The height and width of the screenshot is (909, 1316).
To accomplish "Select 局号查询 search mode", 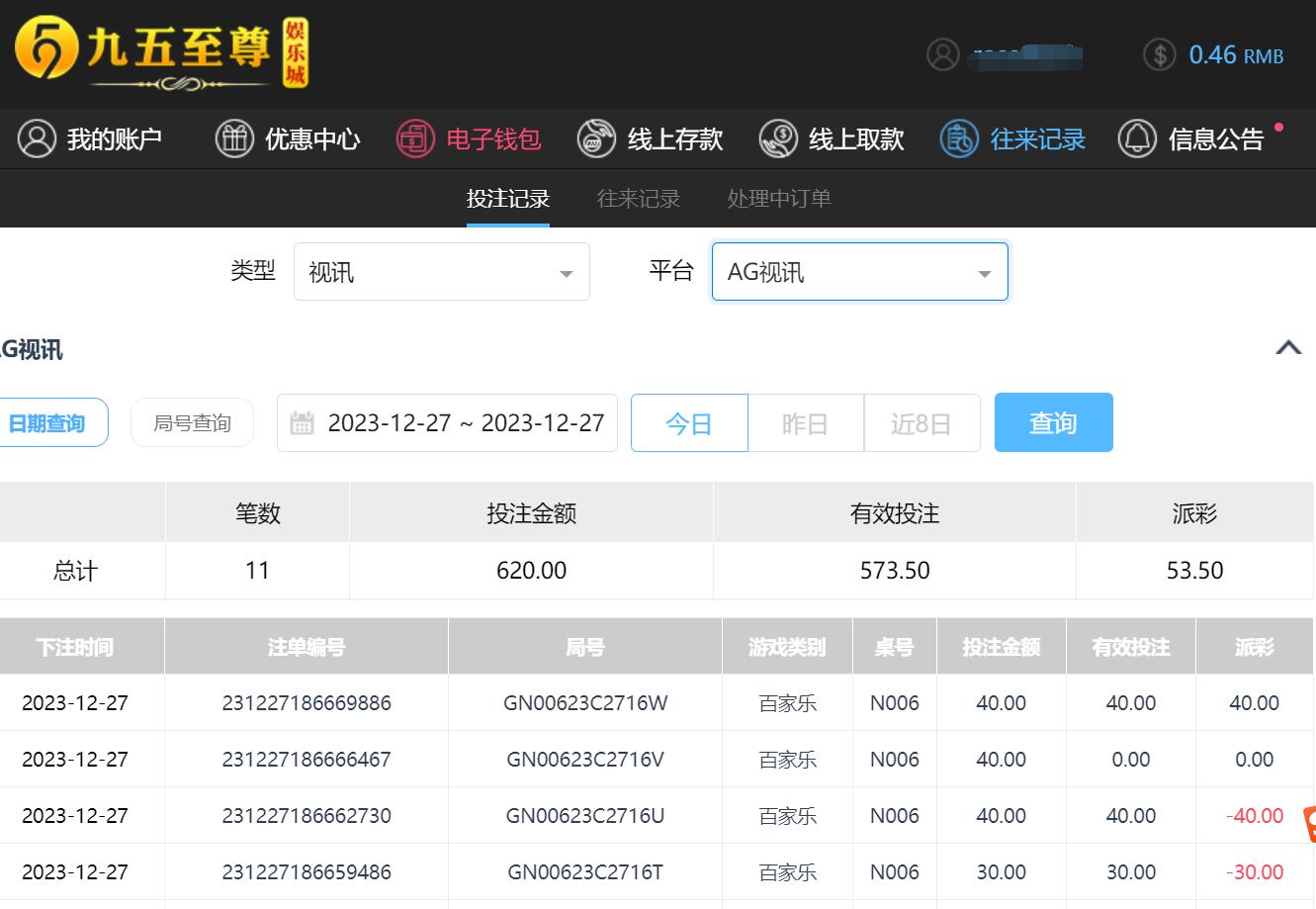I will pos(192,423).
